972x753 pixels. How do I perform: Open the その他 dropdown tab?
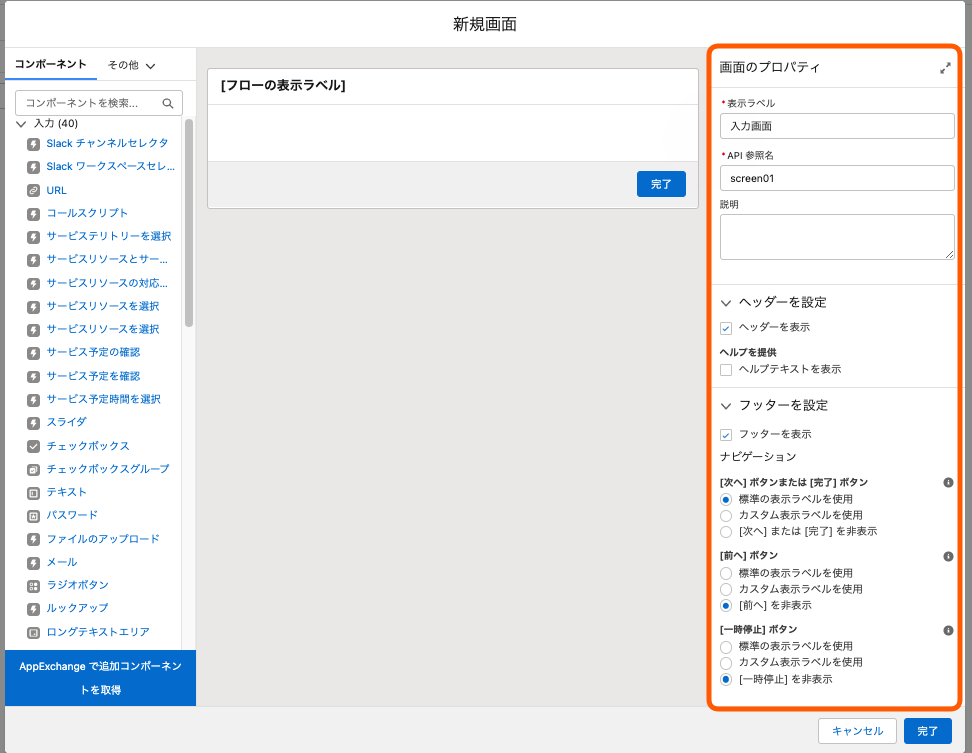pos(131,65)
